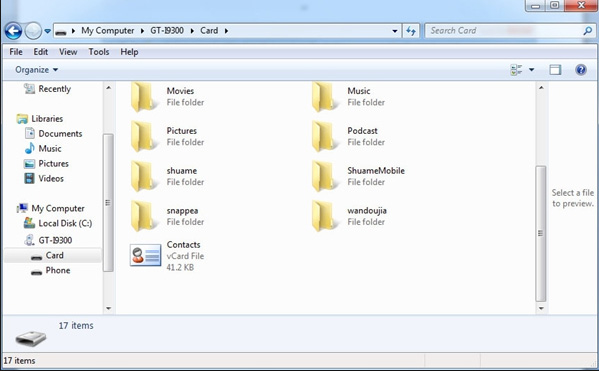Click GT-I9300 in address breadcrumb

point(167,31)
